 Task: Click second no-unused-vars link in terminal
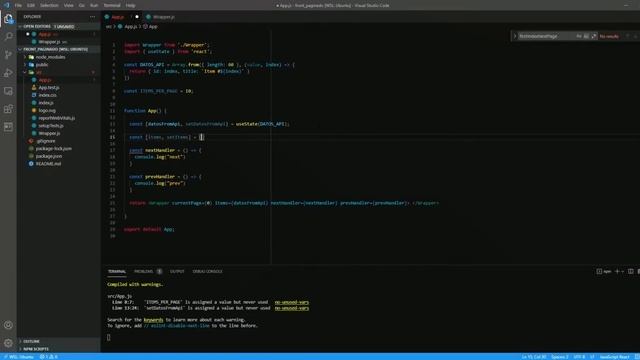291,308
